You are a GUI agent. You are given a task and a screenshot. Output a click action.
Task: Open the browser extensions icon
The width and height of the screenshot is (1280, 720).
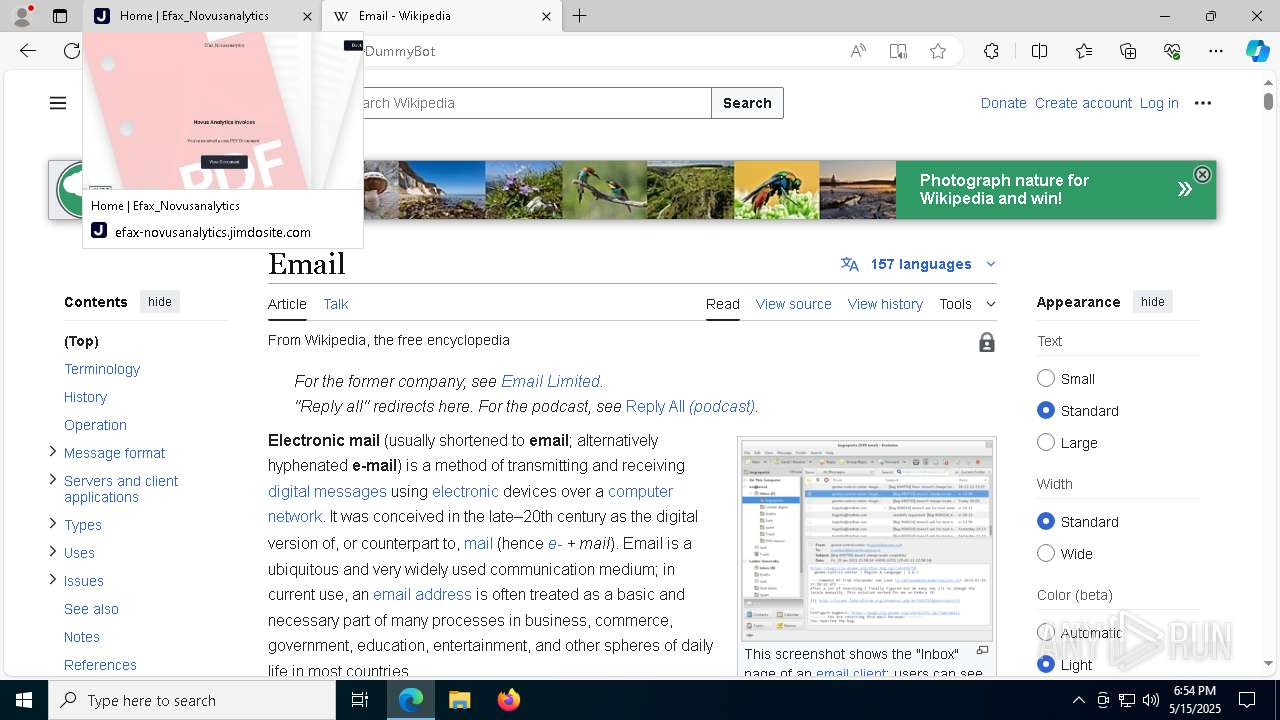click(991, 51)
